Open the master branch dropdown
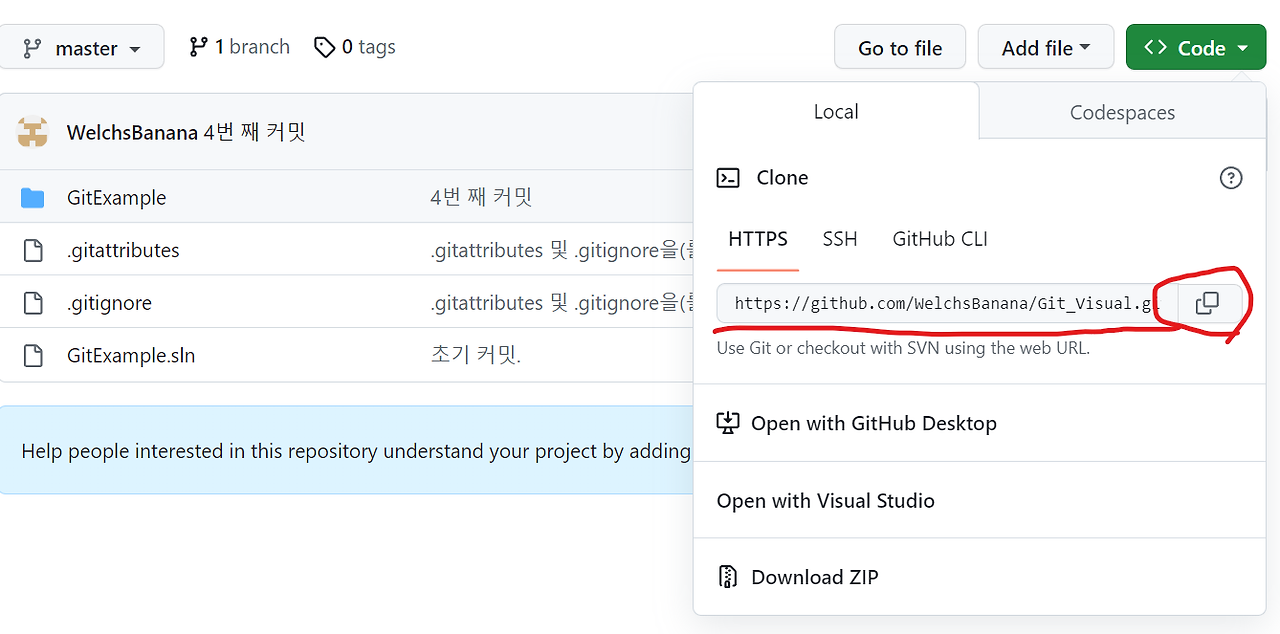1280x634 pixels. coord(80,47)
